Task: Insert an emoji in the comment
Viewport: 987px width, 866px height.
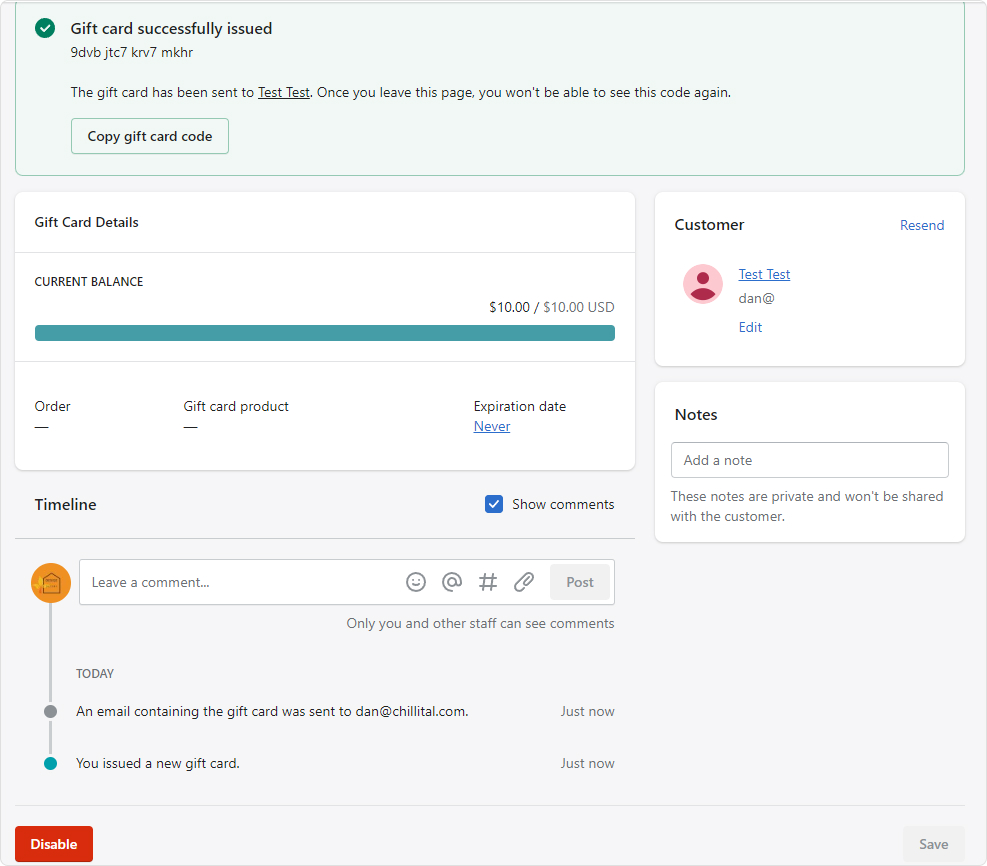Action: [415, 582]
